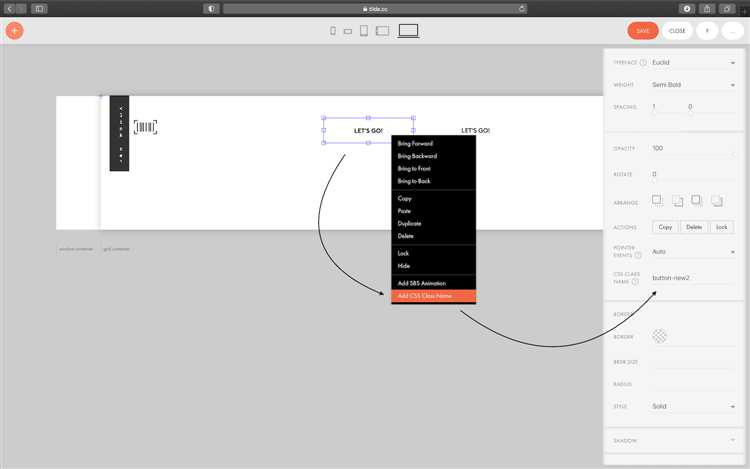Click the Copy action button in the panel
Screen dimensions: 750x469
[x=665, y=227]
